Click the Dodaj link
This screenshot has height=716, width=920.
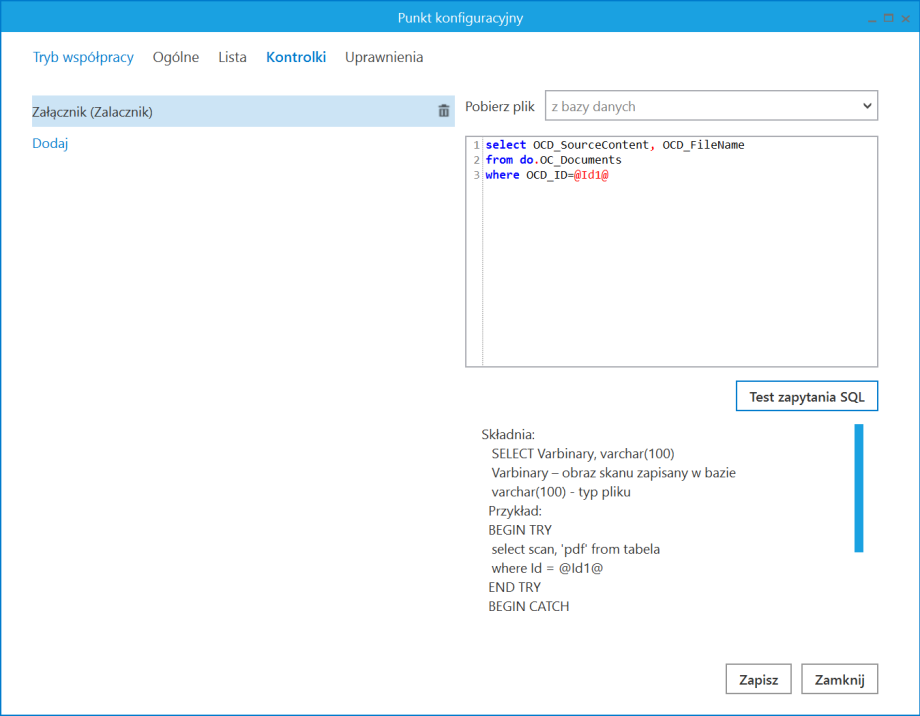50,143
